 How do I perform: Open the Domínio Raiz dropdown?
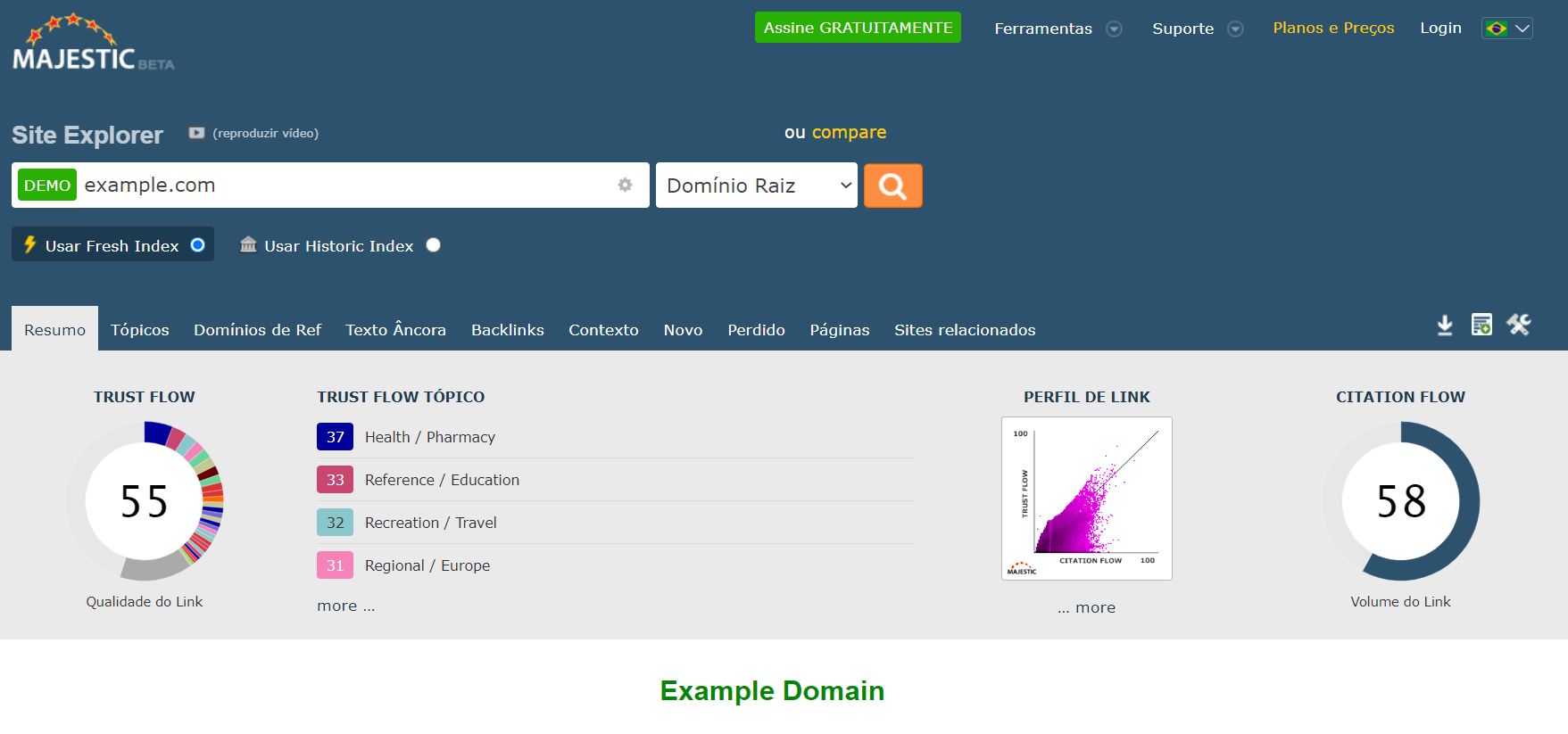pyautogui.click(x=757, y=186)
